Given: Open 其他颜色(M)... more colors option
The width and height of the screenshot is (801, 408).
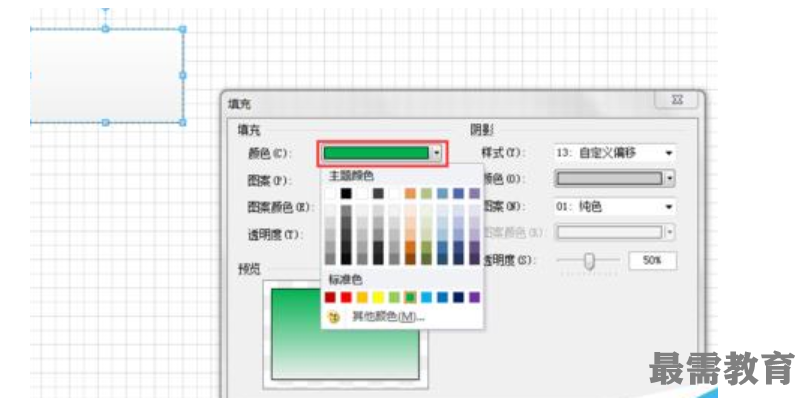Looking at the screenshot, I should tap(388, 317).
